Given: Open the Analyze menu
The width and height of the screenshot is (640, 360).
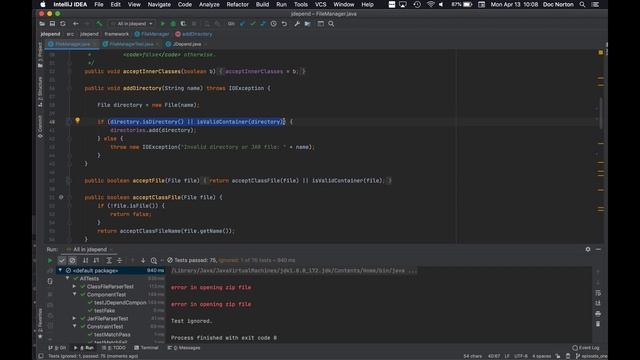Looking at the screenshot, I should coord(209,4).
